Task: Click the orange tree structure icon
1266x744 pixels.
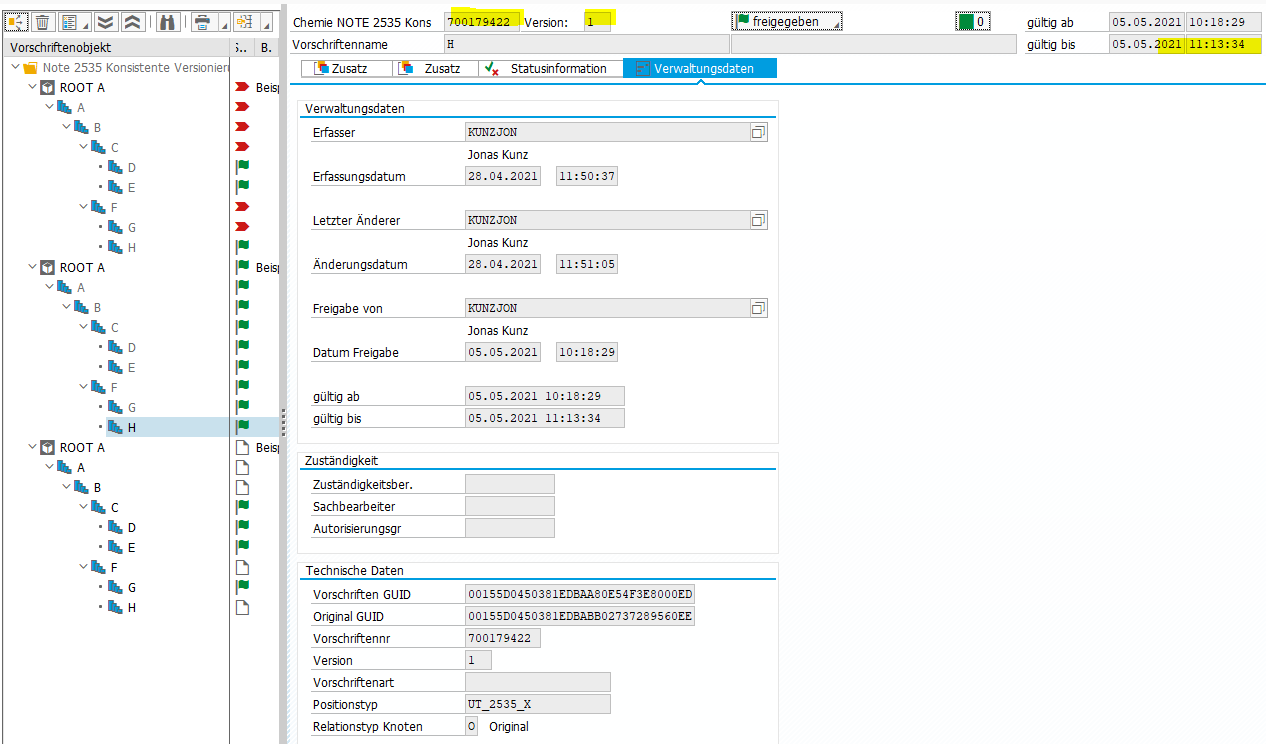Action: pos(244,22)
